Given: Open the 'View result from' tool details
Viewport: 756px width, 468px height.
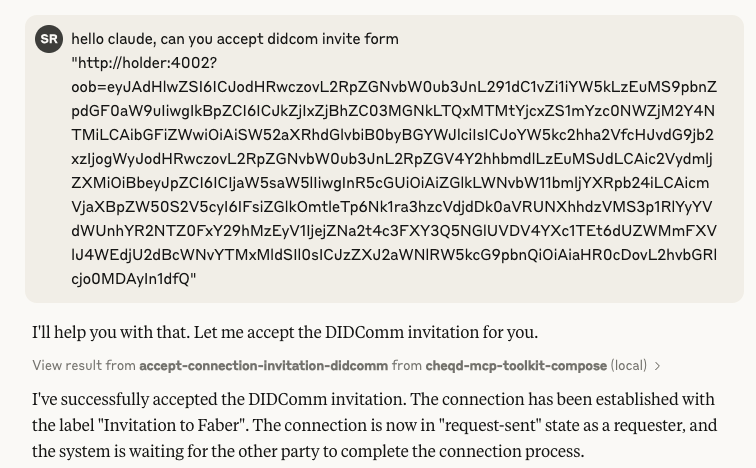Looking at the screenshot, I should click(84, 366).
